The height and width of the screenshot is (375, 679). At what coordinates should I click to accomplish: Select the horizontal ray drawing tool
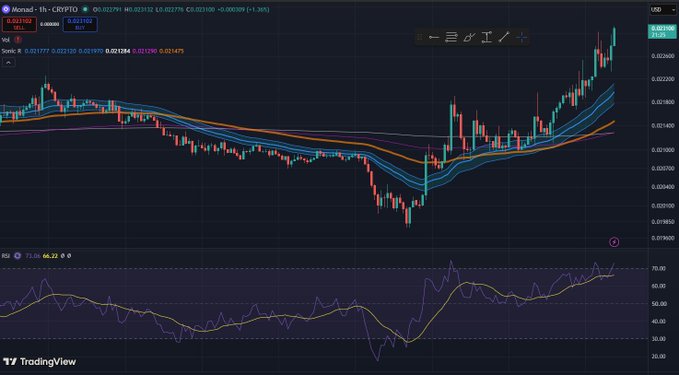tap(433, 37)
